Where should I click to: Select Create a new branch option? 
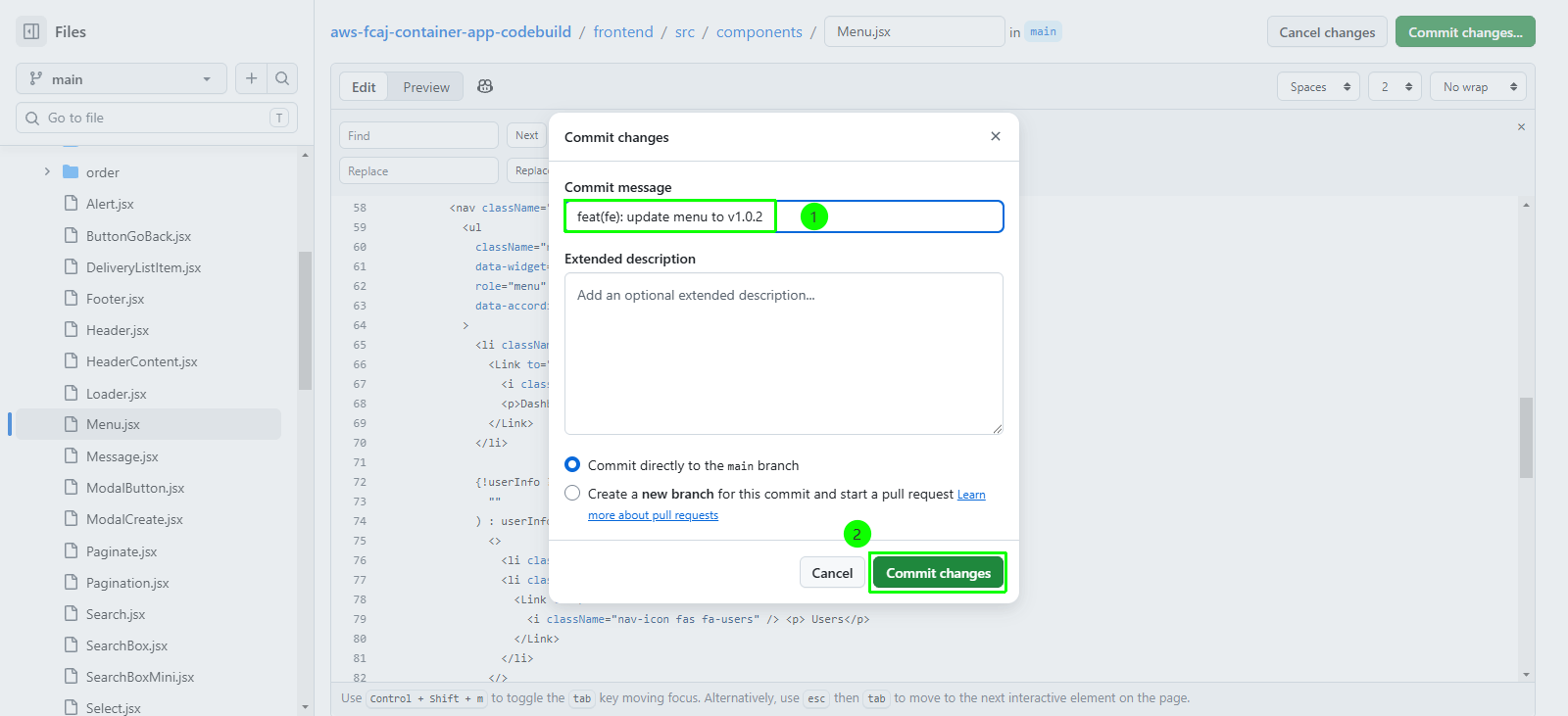click(x=572, y=493)
